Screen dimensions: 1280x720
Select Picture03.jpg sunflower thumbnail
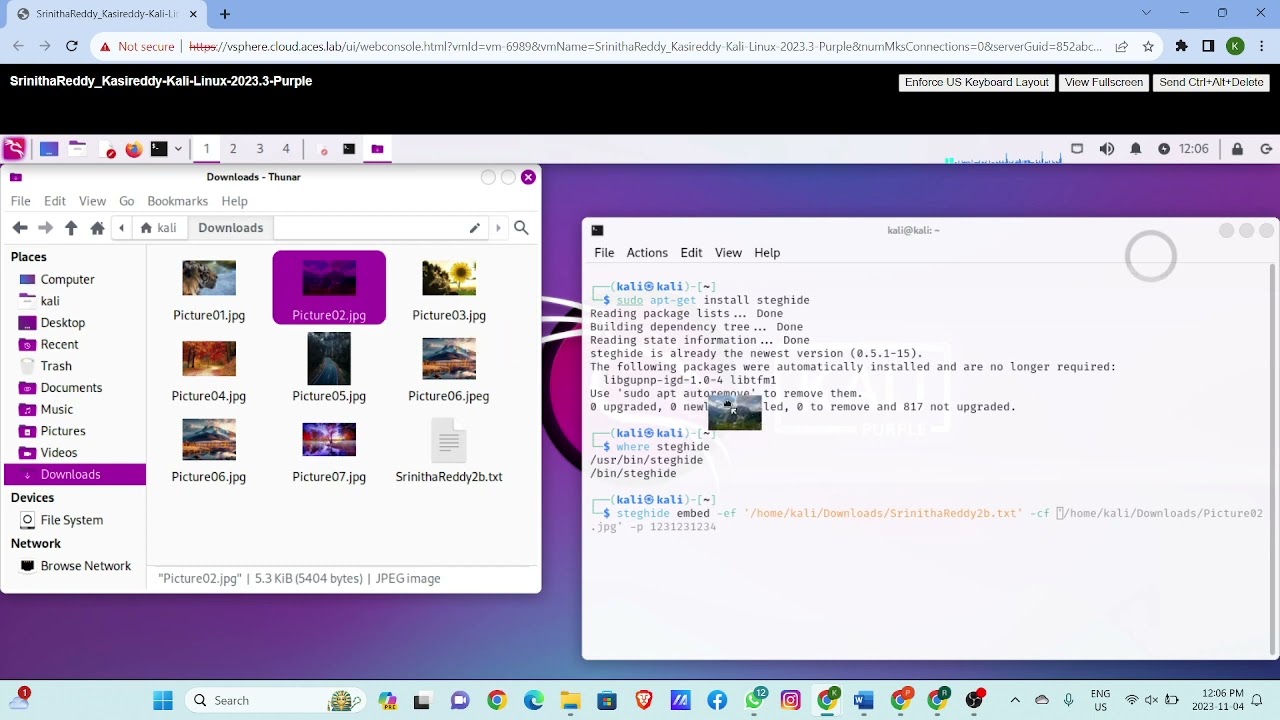pyautogui.click(x=449, y=279)
